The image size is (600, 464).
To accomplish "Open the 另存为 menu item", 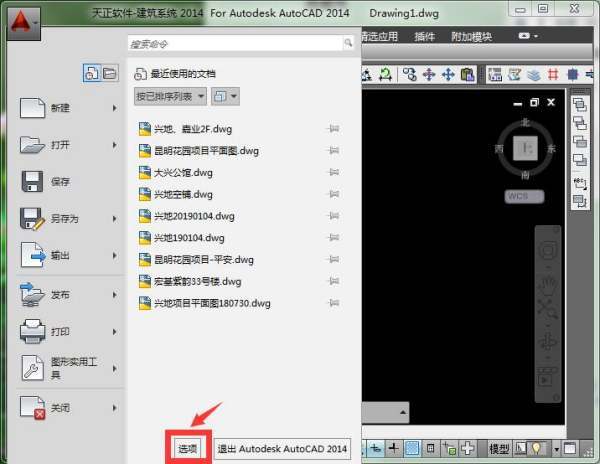I will click(68, 219).
